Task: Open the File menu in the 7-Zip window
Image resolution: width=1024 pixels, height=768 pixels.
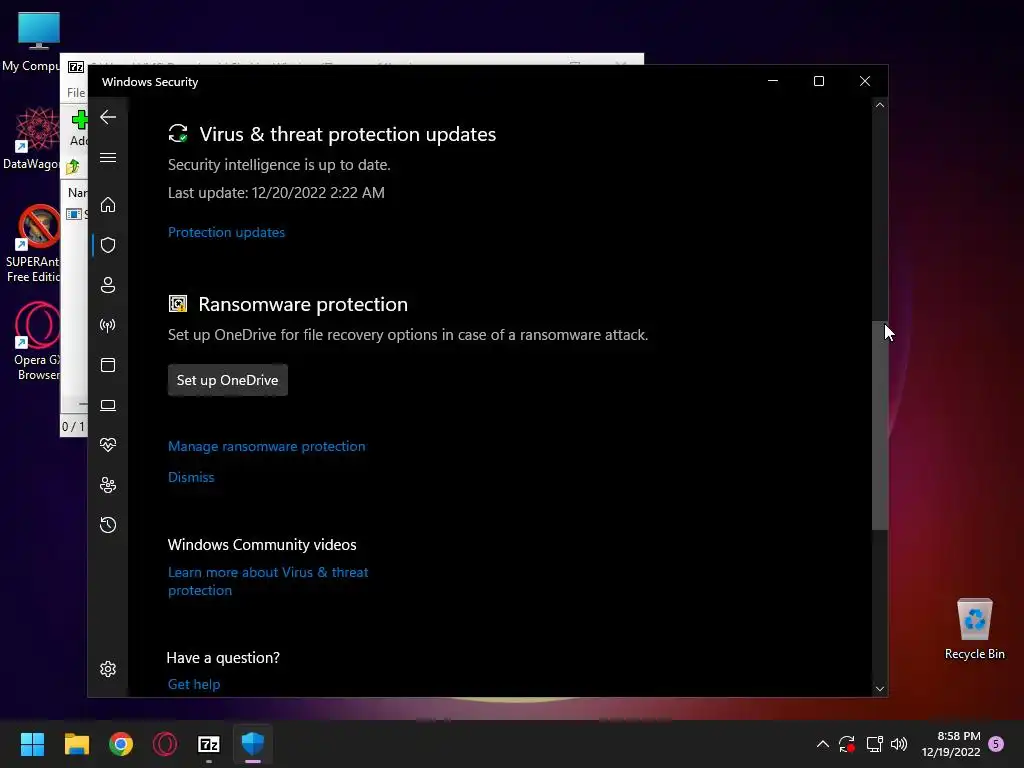Action: (x=76, y=93)
